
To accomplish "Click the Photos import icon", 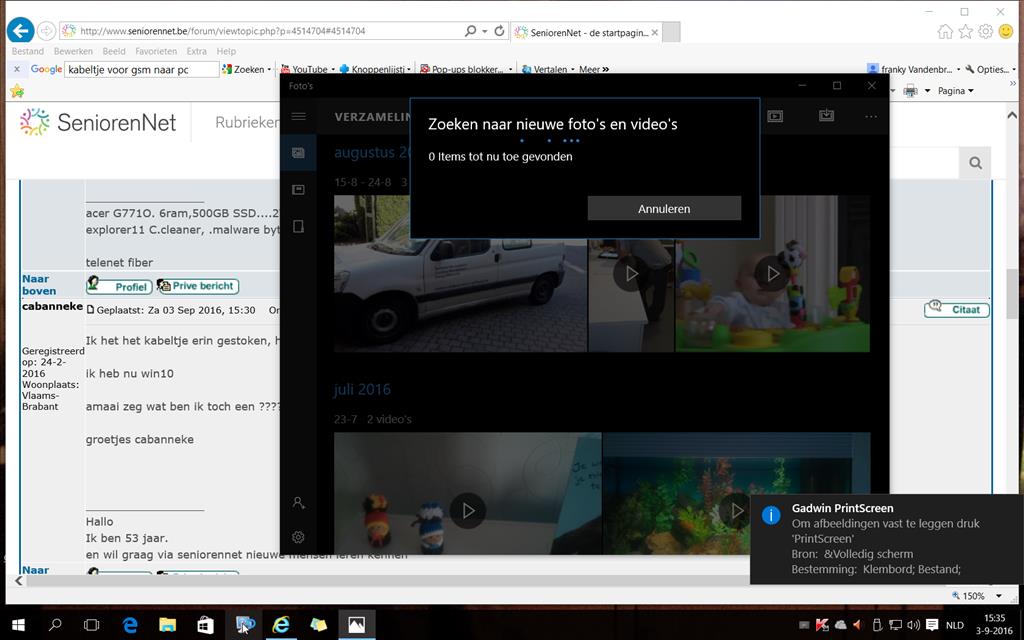I will tap(826, 116).
